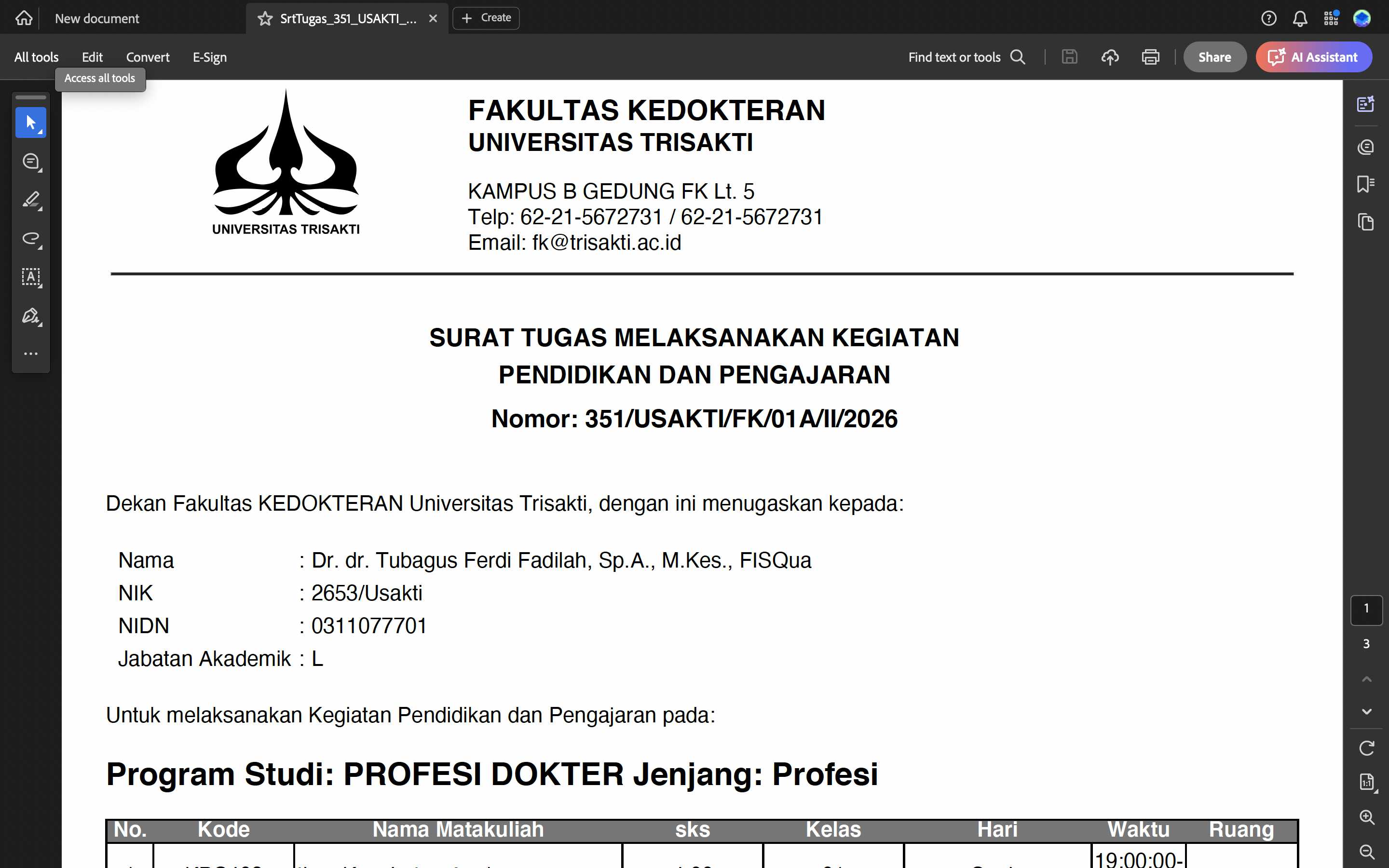
Task: Open the Edit menu
Action: point(93,57)
